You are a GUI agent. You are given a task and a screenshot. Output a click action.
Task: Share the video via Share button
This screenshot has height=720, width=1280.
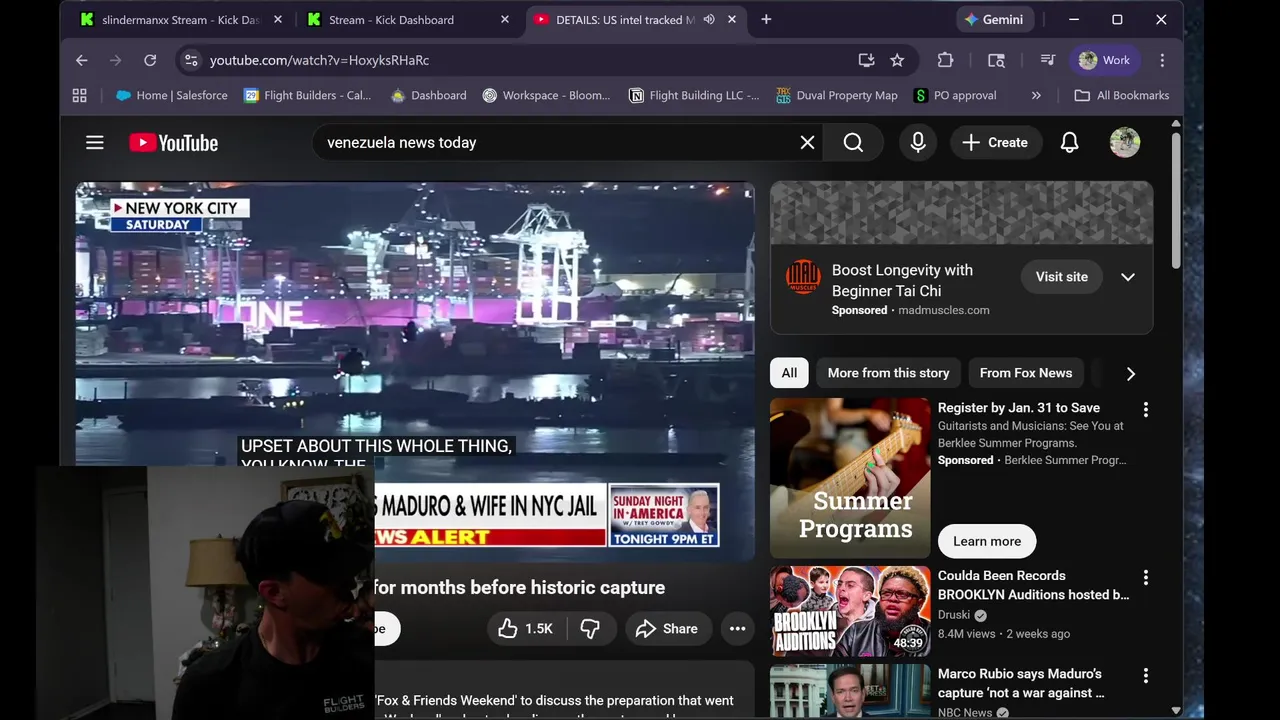point(667,628)
